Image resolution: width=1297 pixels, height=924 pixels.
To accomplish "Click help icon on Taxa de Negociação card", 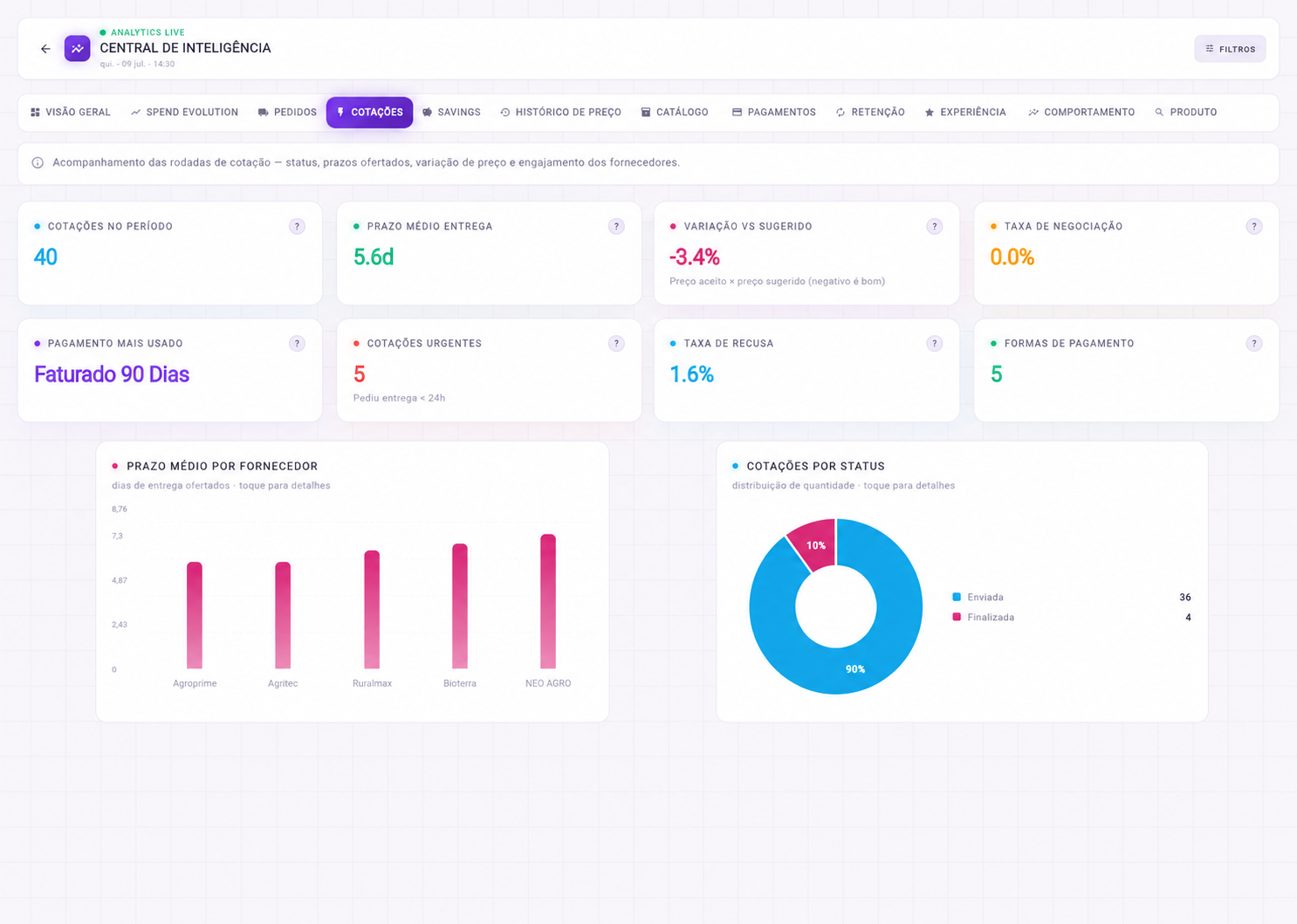I will click(x=1253, y=227).
